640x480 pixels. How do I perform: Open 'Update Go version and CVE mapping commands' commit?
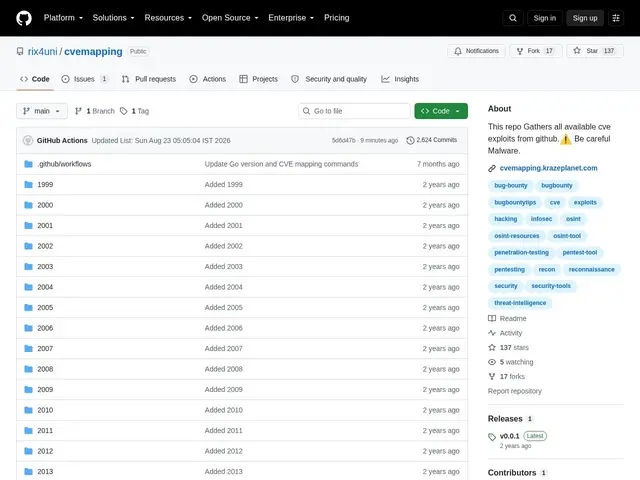click(281, 164)
